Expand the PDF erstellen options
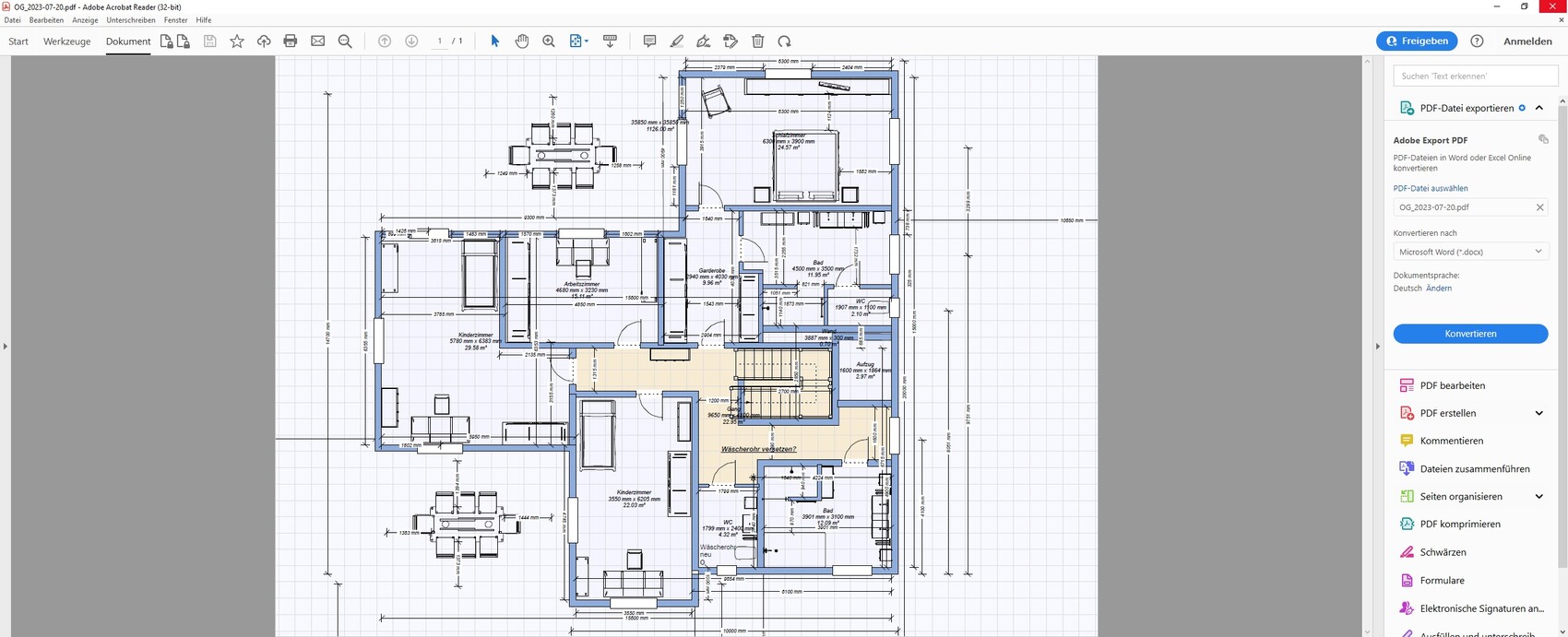The width and height of the screenshot is (1568, 637). point(1538,413)
